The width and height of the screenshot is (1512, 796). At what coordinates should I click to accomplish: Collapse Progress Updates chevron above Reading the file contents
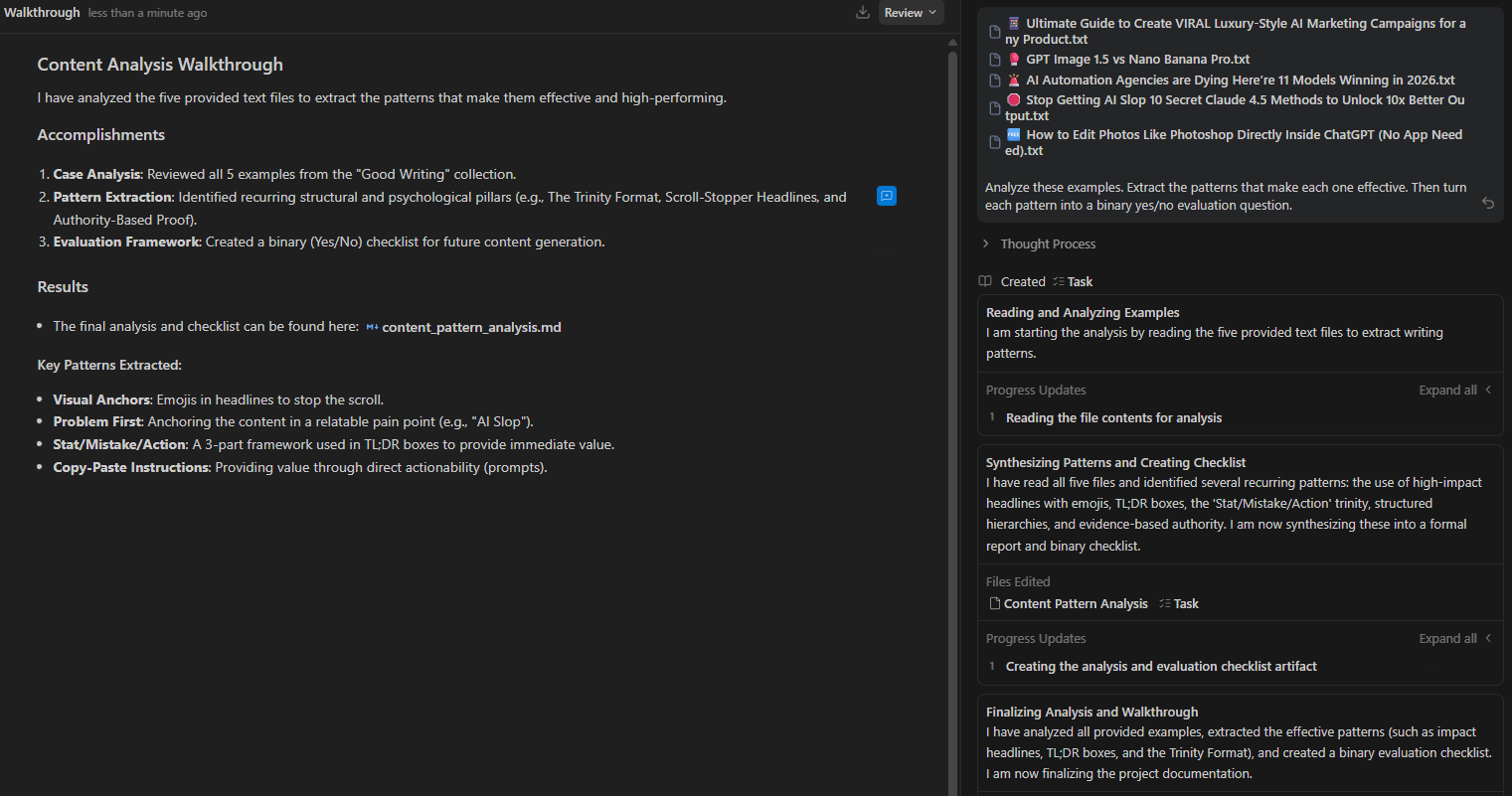(1488, 390)
